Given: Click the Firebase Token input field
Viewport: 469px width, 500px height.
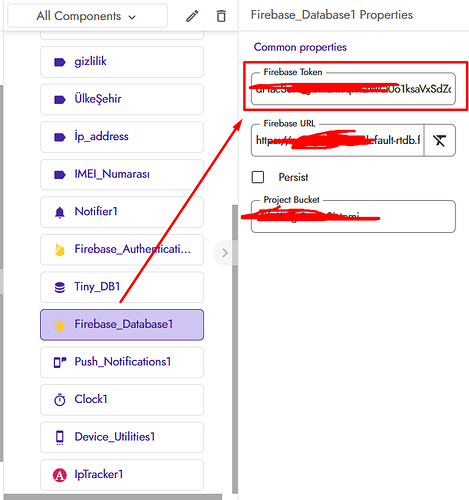Looking at the screenshot, I should [x=353, y=89].
